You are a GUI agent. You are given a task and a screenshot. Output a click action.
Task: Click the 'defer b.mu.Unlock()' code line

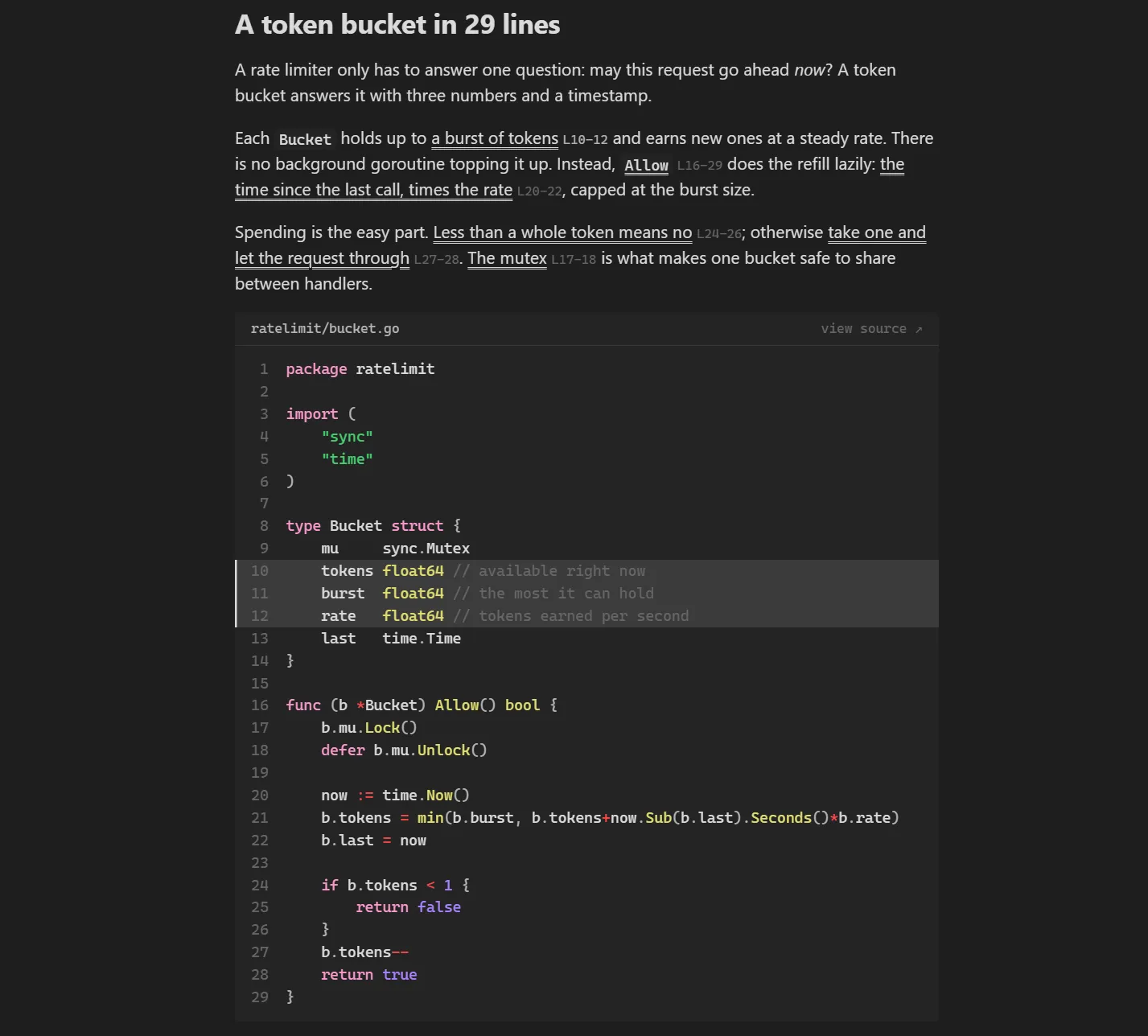pos(405,750)
